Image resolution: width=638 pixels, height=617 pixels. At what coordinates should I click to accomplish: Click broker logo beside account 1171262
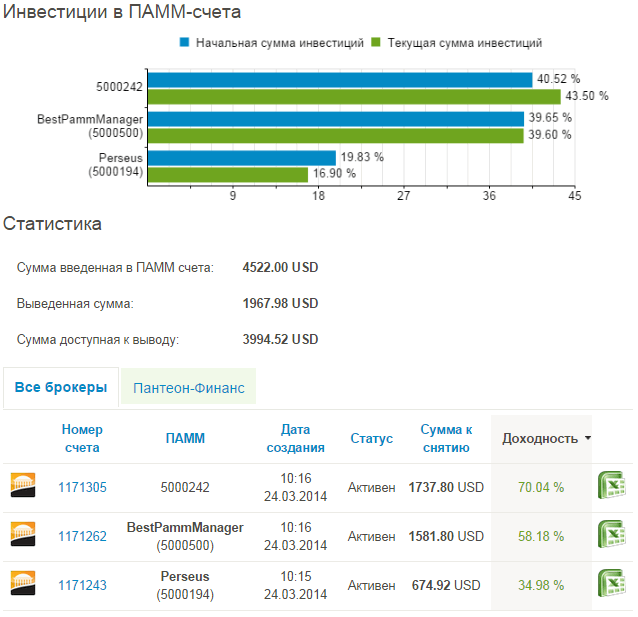click(23, 534)
